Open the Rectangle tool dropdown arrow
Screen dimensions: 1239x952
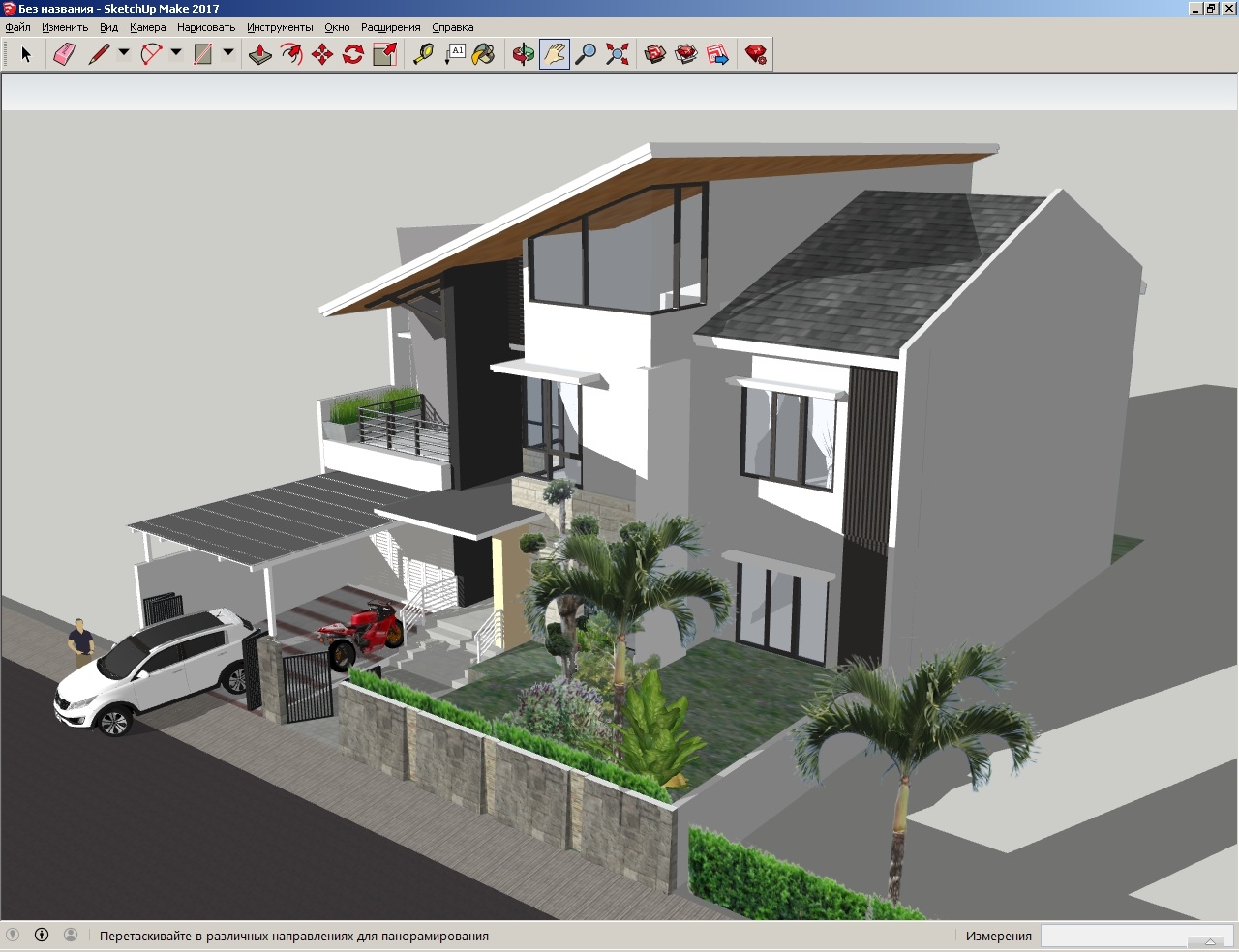(x=229, y=55)
